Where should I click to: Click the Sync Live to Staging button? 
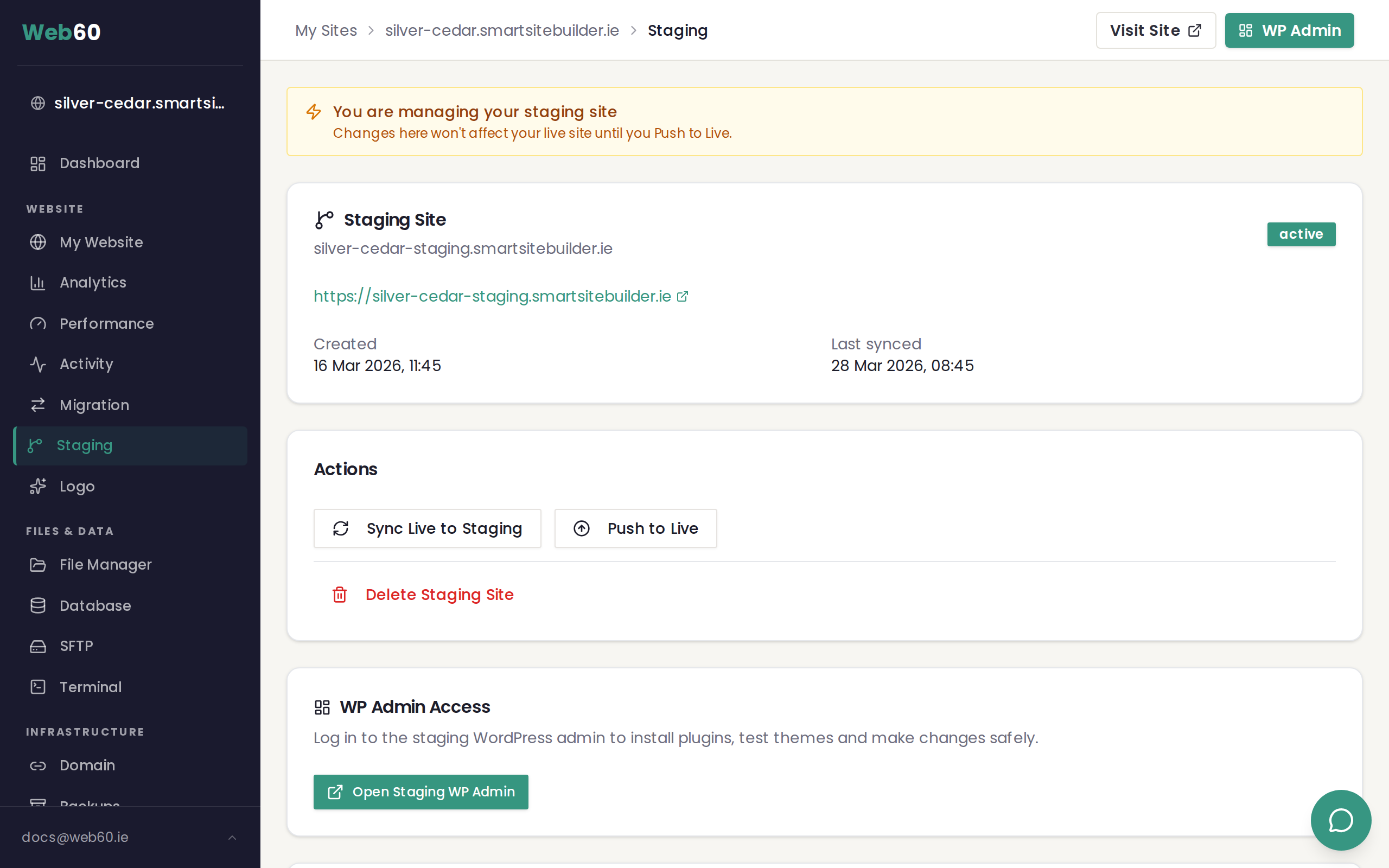point(427,528)
